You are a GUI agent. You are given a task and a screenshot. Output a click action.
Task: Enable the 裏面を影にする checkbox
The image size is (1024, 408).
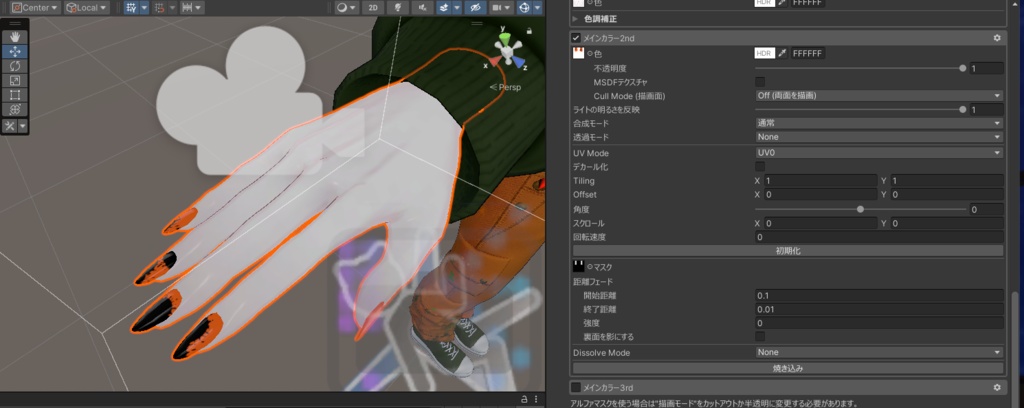point(760,336)
